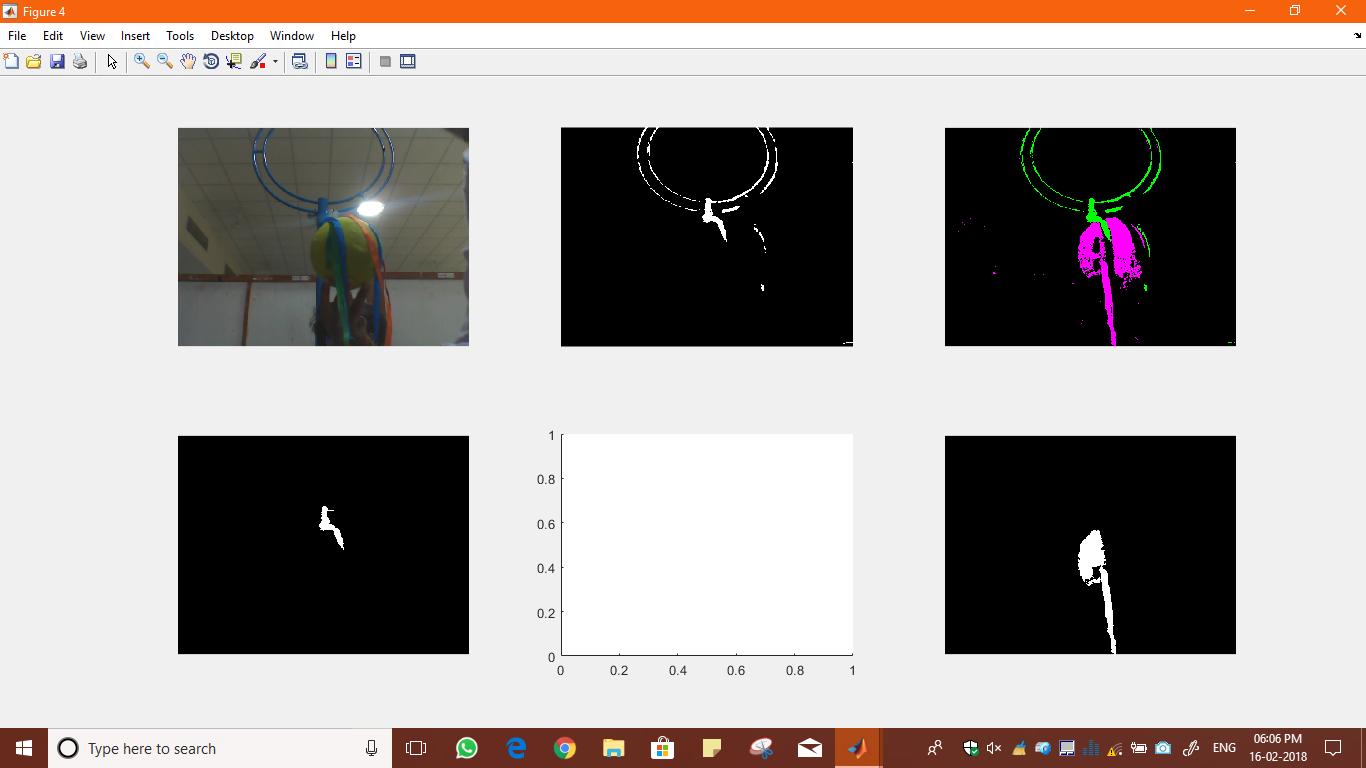1366x768 pixels.
Task: Open the Windows Start menu
Action: point(24,748)
